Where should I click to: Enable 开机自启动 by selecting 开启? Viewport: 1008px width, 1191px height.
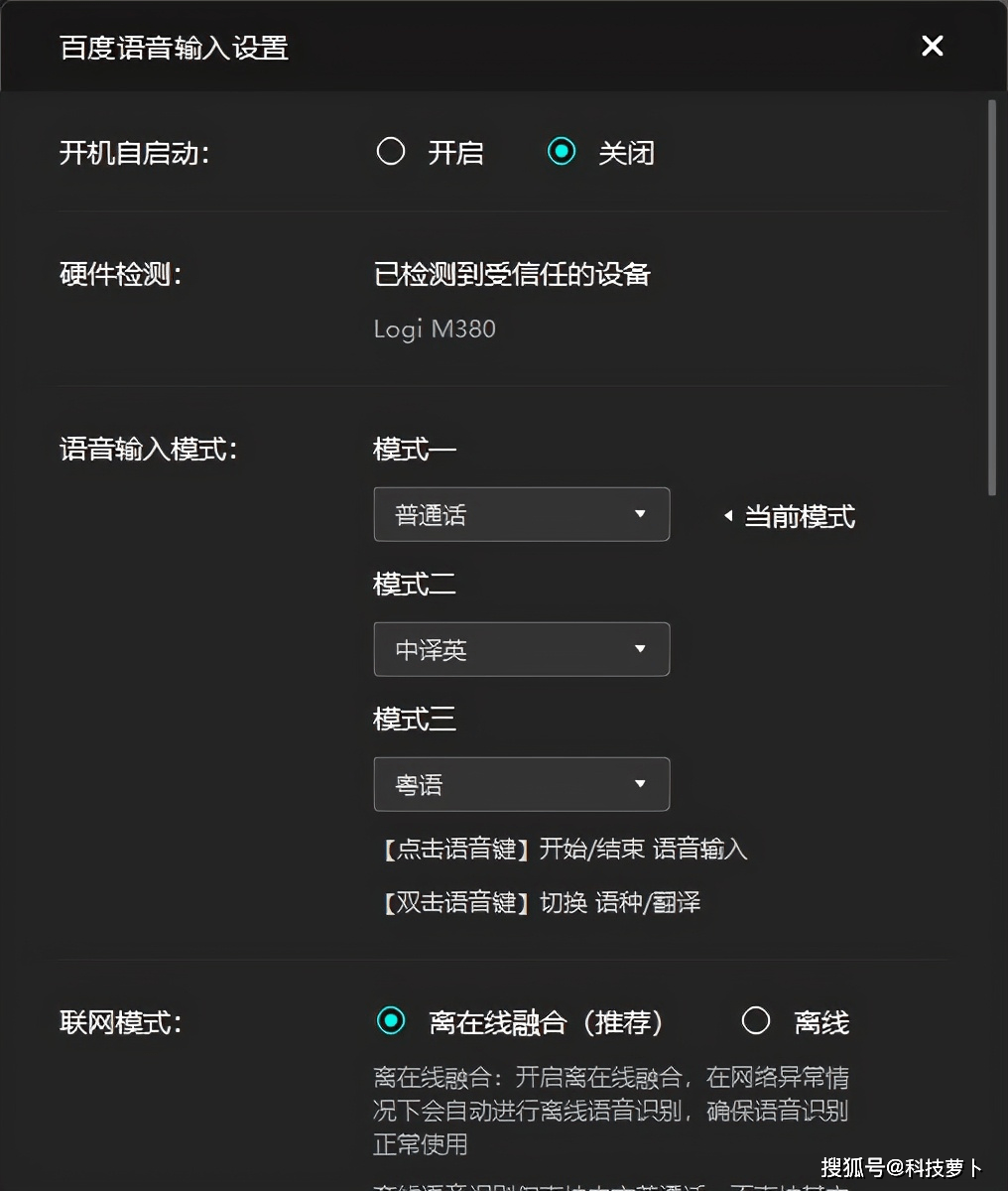pos(391,151)
